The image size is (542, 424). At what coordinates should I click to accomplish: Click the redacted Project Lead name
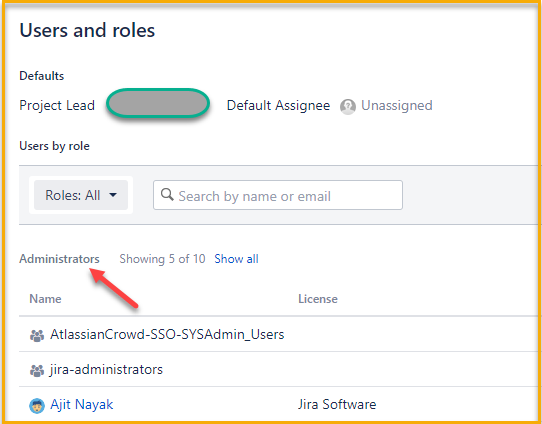(x=158, y=103)
